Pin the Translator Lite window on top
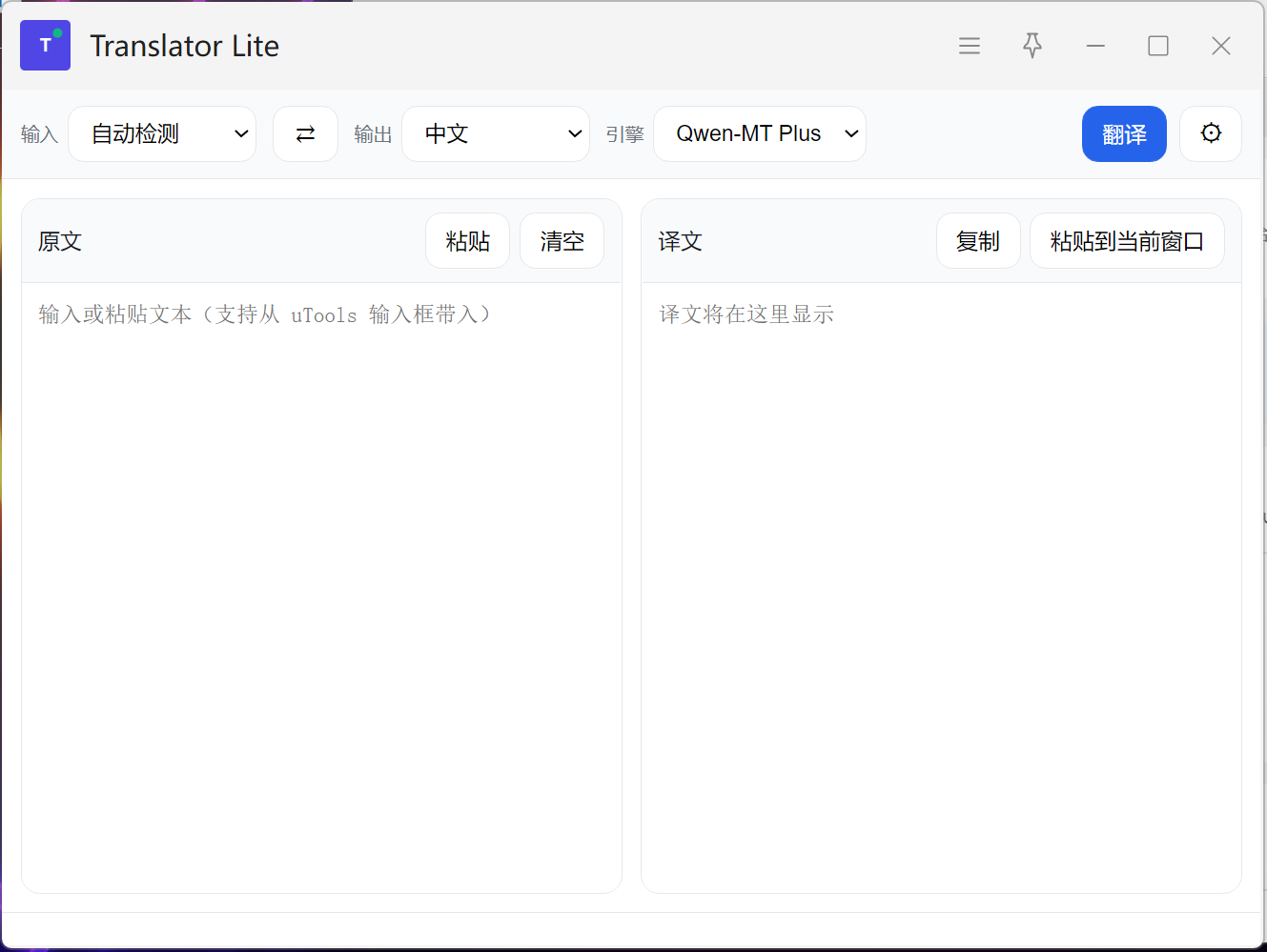The width and height of the screenshot is (1267, 952). tap(1032, 46)
